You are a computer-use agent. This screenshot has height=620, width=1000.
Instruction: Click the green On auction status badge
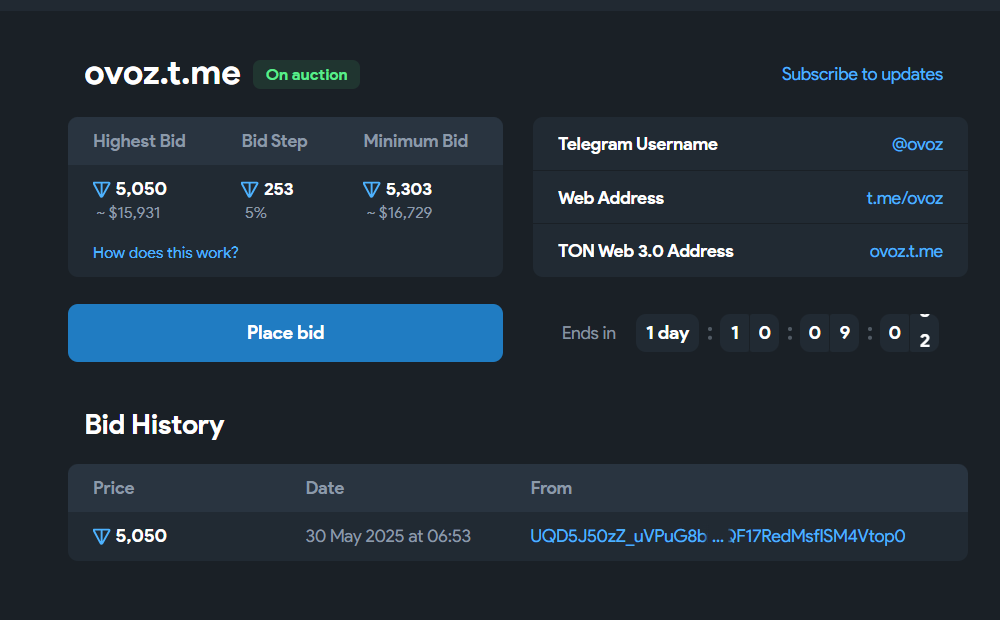[x=306, y=75]
